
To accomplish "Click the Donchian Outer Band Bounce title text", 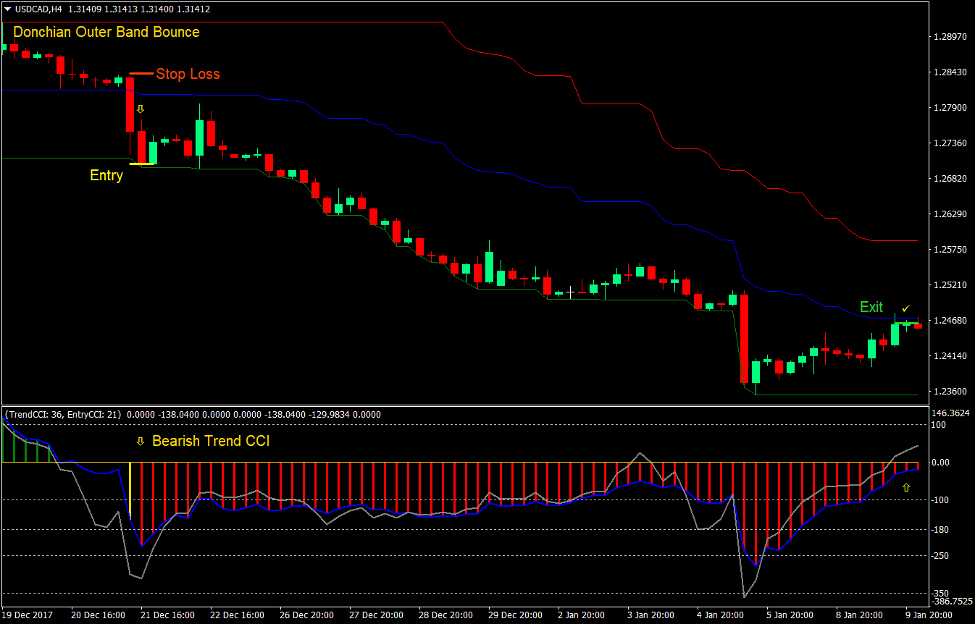I will point(106,32).
